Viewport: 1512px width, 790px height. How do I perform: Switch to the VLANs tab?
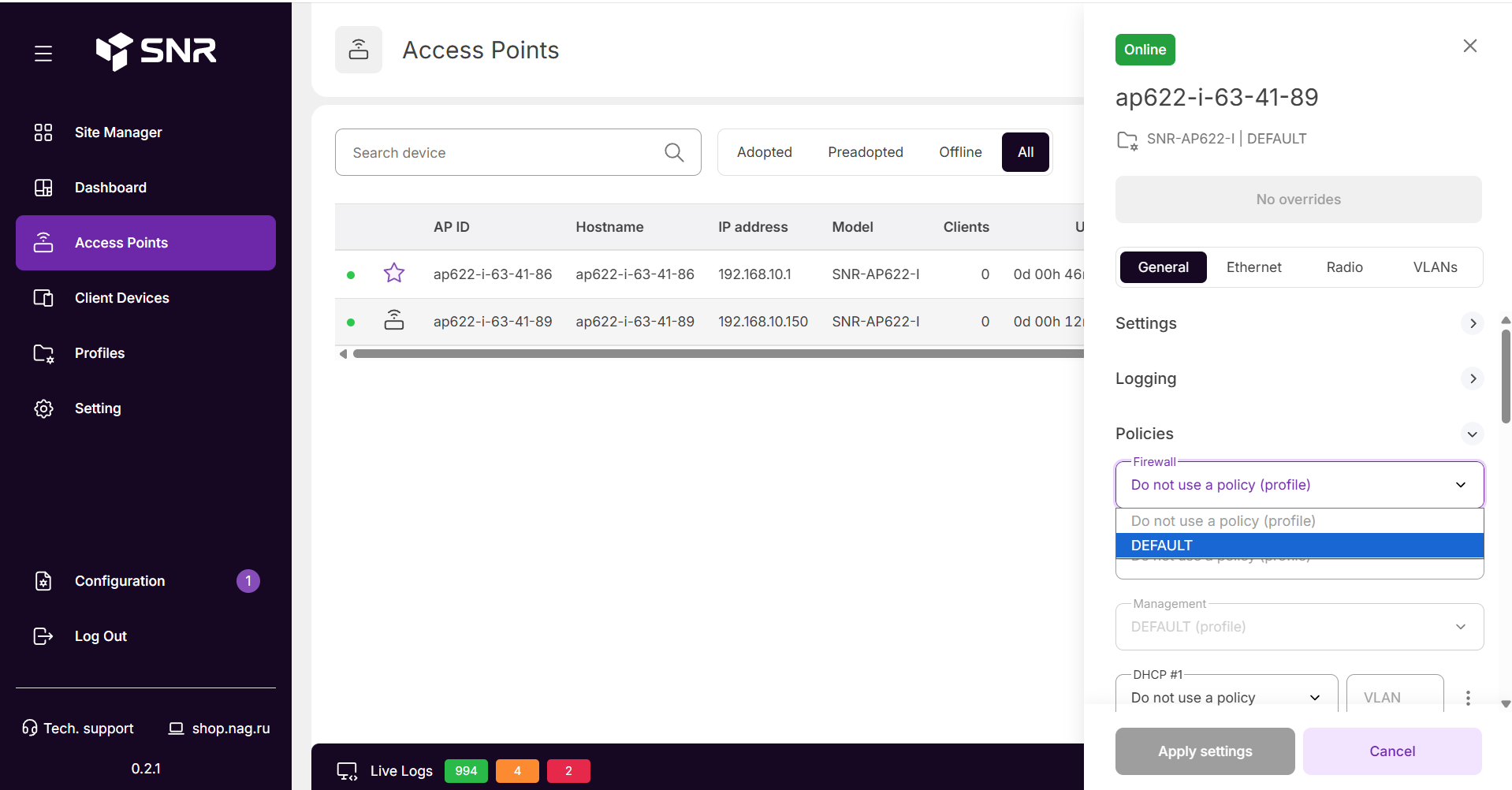1435,267
